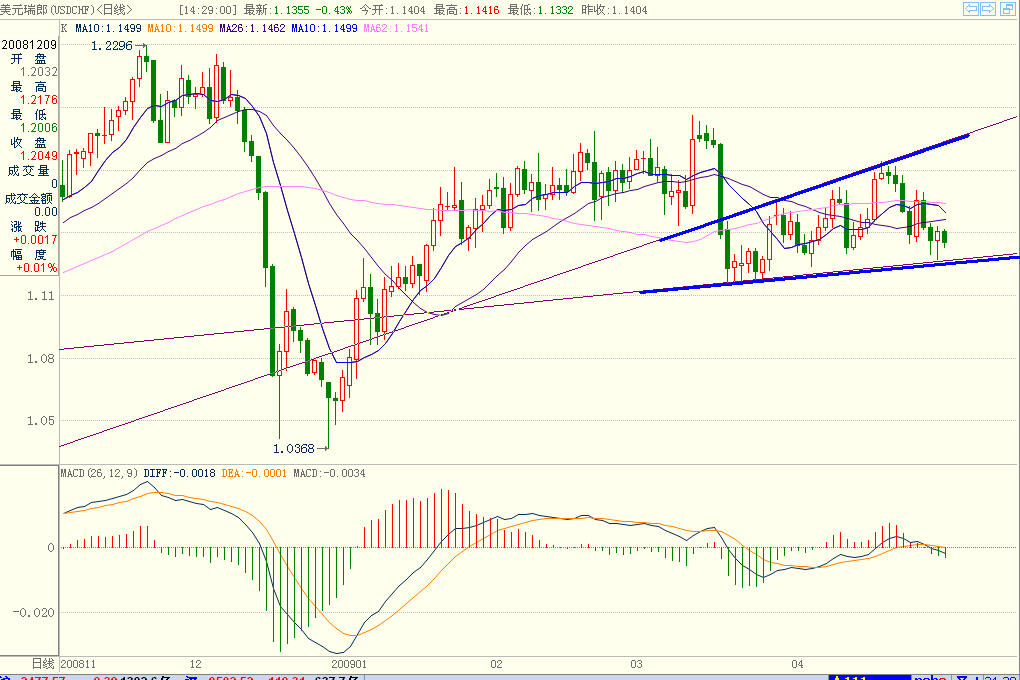Click 最低:1.1332 in the top header bar
This screenshot has height=680, width=1020.
[541, 10]
